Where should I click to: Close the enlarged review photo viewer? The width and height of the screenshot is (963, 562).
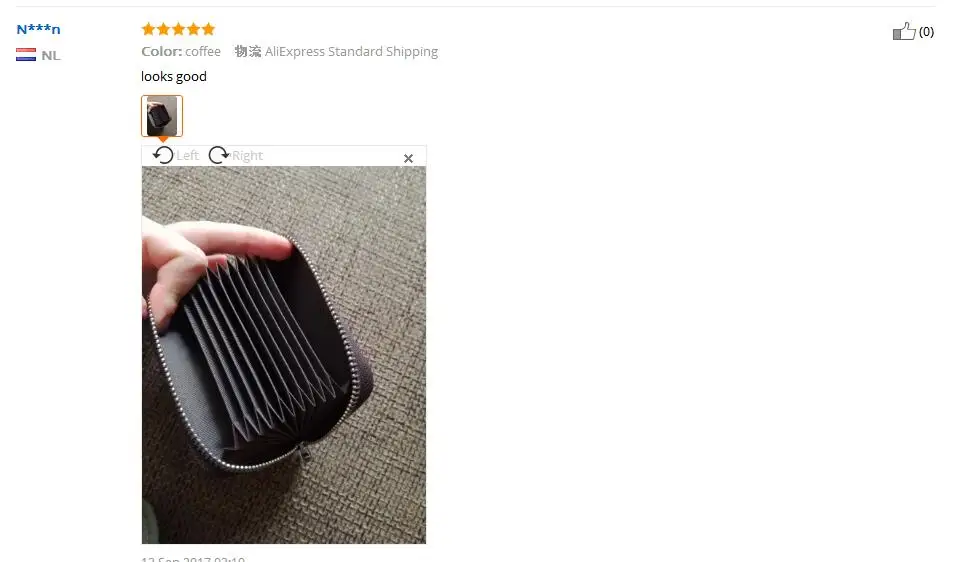coord(408,158)
